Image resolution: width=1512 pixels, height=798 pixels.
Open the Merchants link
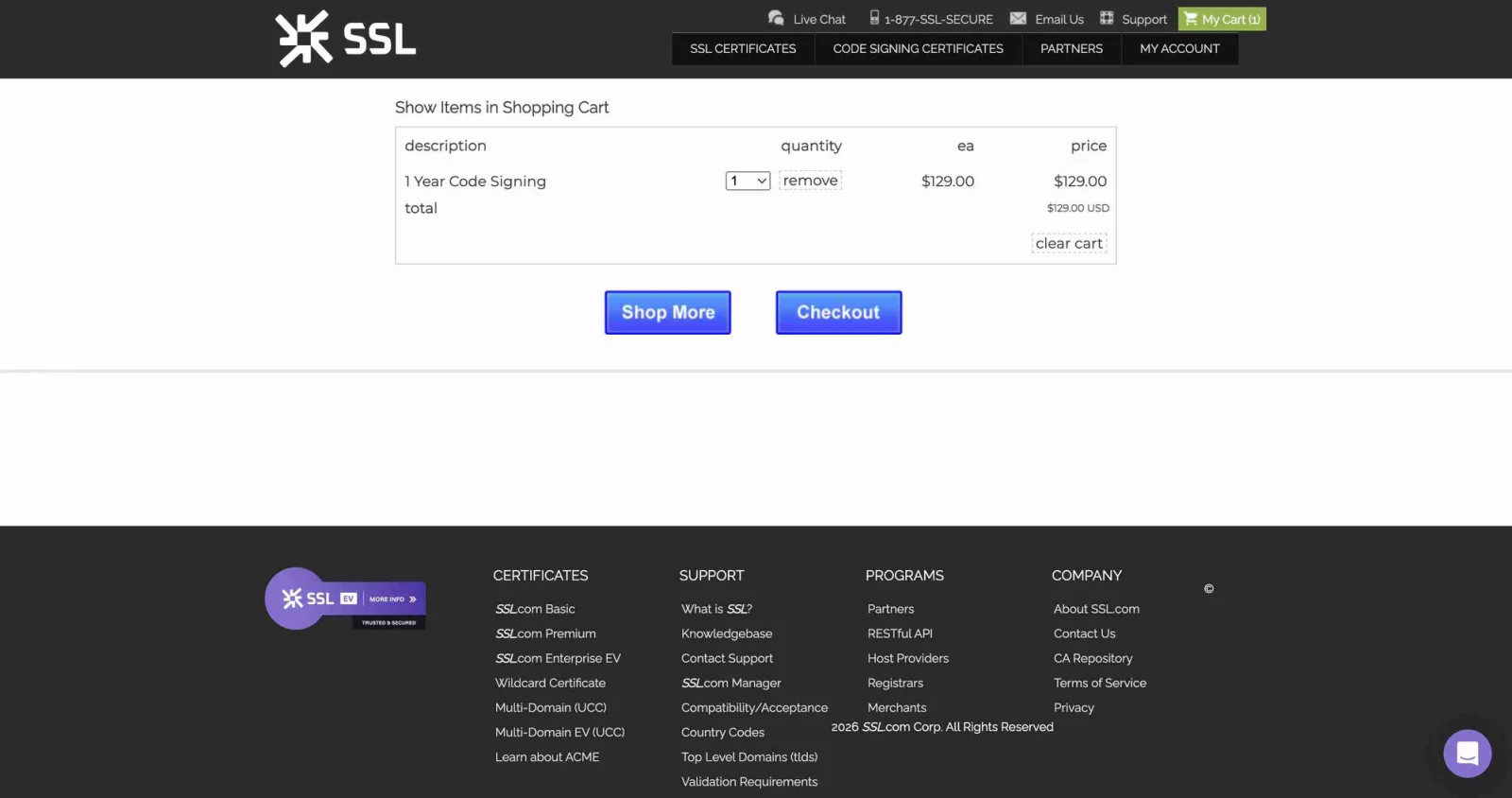coord(897,708)
